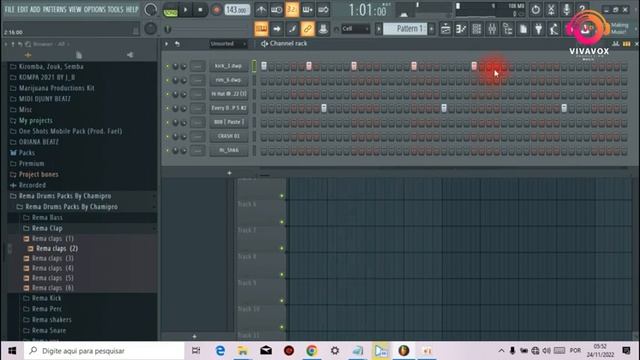Mute the CRASH 01 channel green LED

pyautogui.click(x=167, y=136)
